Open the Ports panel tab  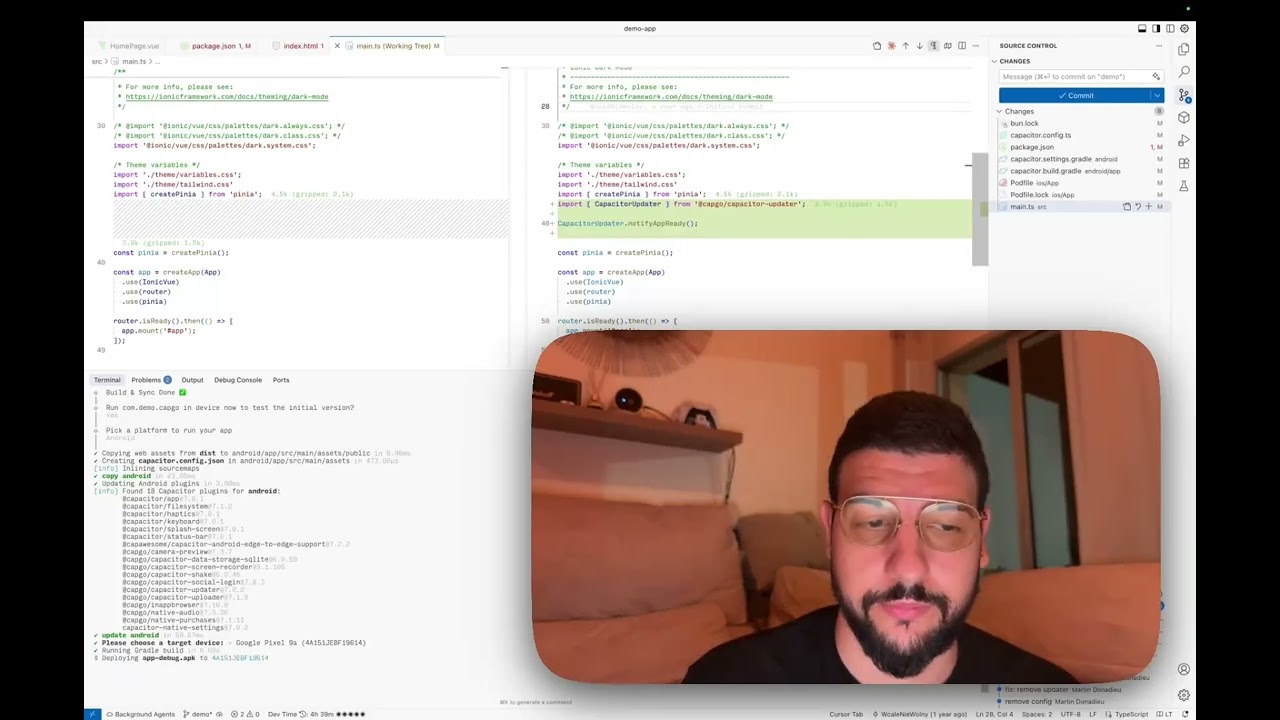click(281, 380)
